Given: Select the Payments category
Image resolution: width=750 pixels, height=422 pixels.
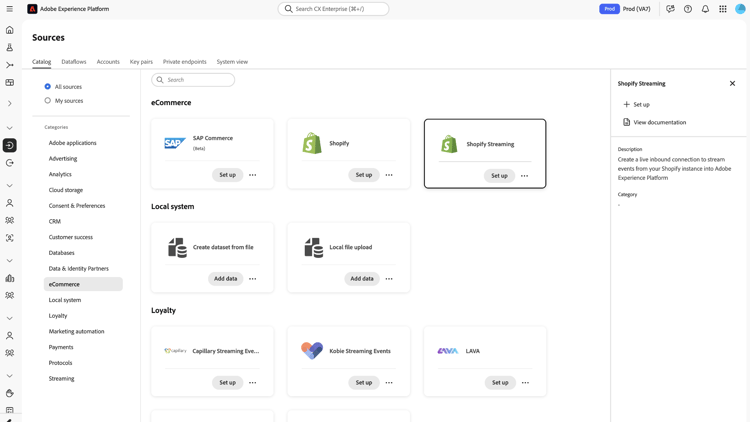Looking at the screenshot, I should (61, 347).
